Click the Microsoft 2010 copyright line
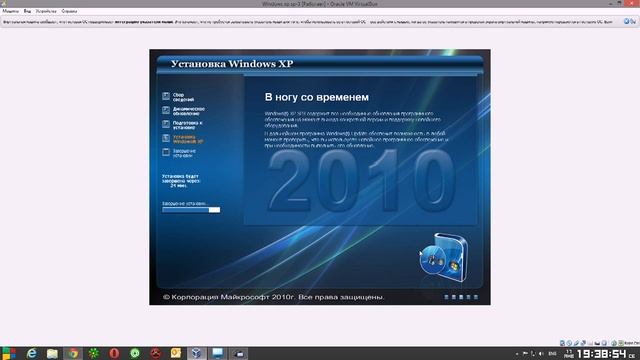Image resolution: width=640 pixels, height=360 pixels. (273, 297)
